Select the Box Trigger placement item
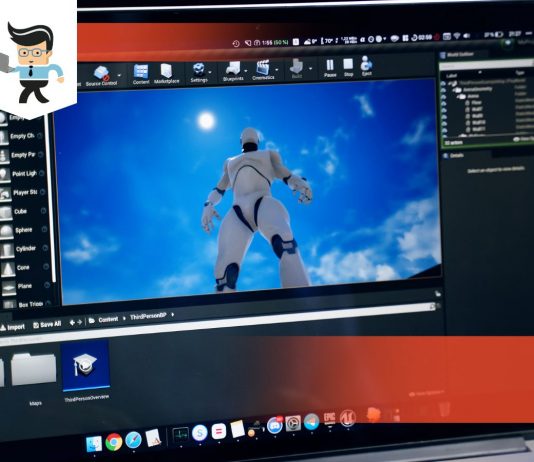Screen dimensions: 534x462 click(22, 304)
